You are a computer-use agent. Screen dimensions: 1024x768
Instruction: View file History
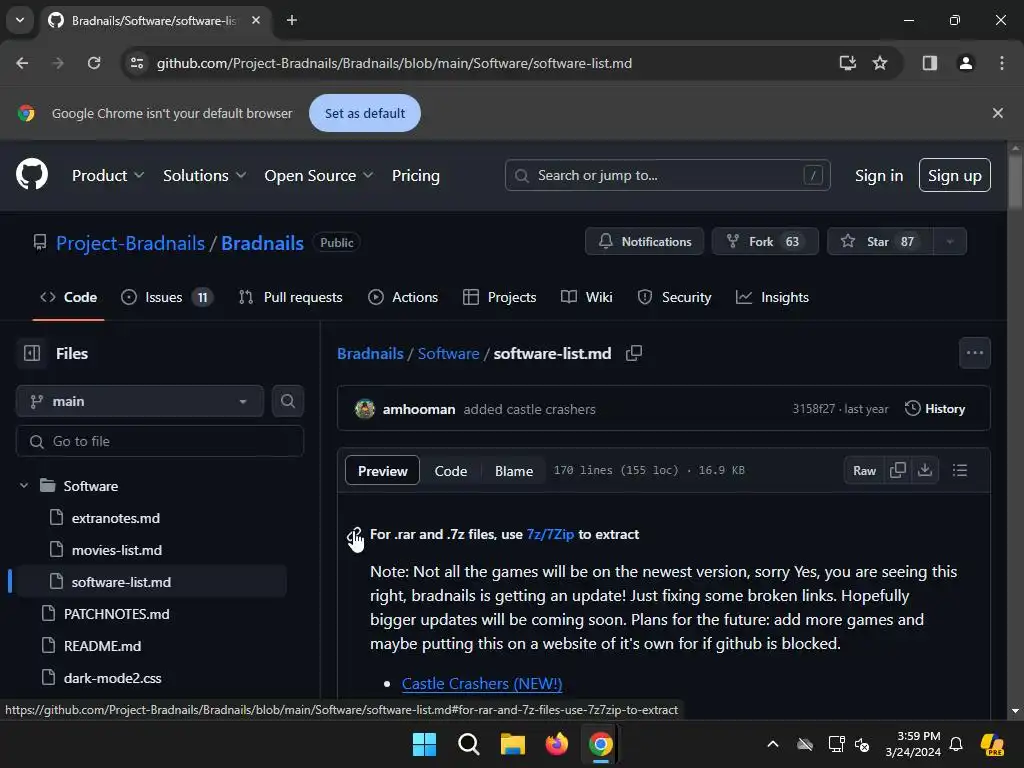(935, 409)
